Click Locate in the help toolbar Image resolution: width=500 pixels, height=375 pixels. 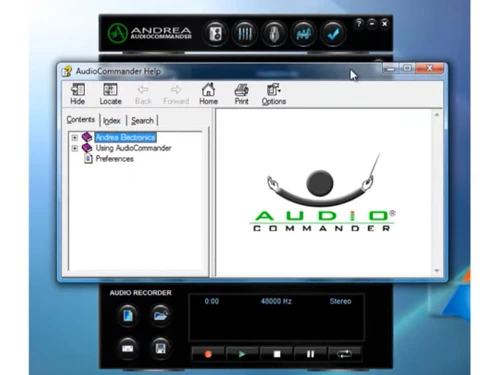pyautogui.click(x=110, y=94)
